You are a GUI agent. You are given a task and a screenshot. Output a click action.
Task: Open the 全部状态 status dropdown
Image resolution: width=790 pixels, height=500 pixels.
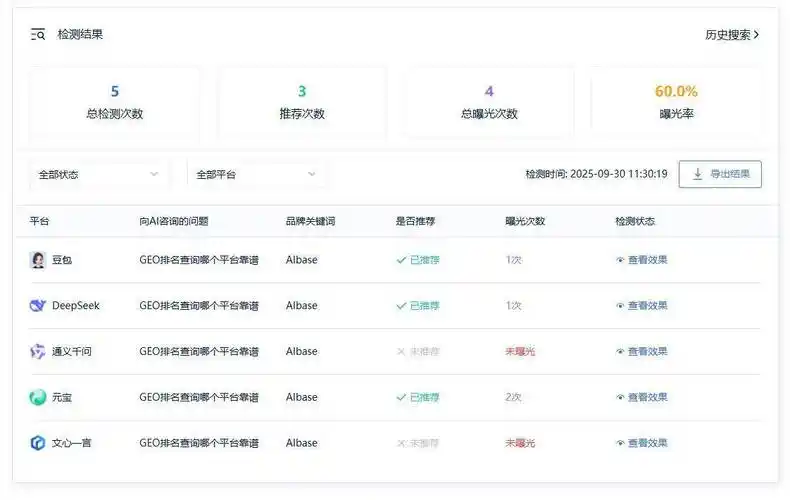point(99,174)
